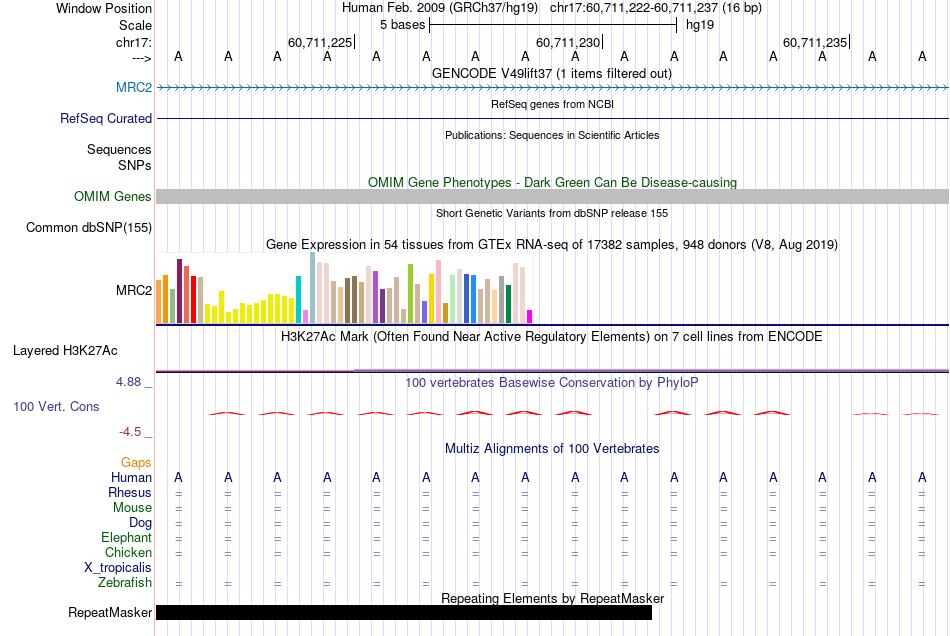This screenshot has width=950, height=636.
Task: Click the Common dbSNP(155) track label
Action: tap(89, 228)
